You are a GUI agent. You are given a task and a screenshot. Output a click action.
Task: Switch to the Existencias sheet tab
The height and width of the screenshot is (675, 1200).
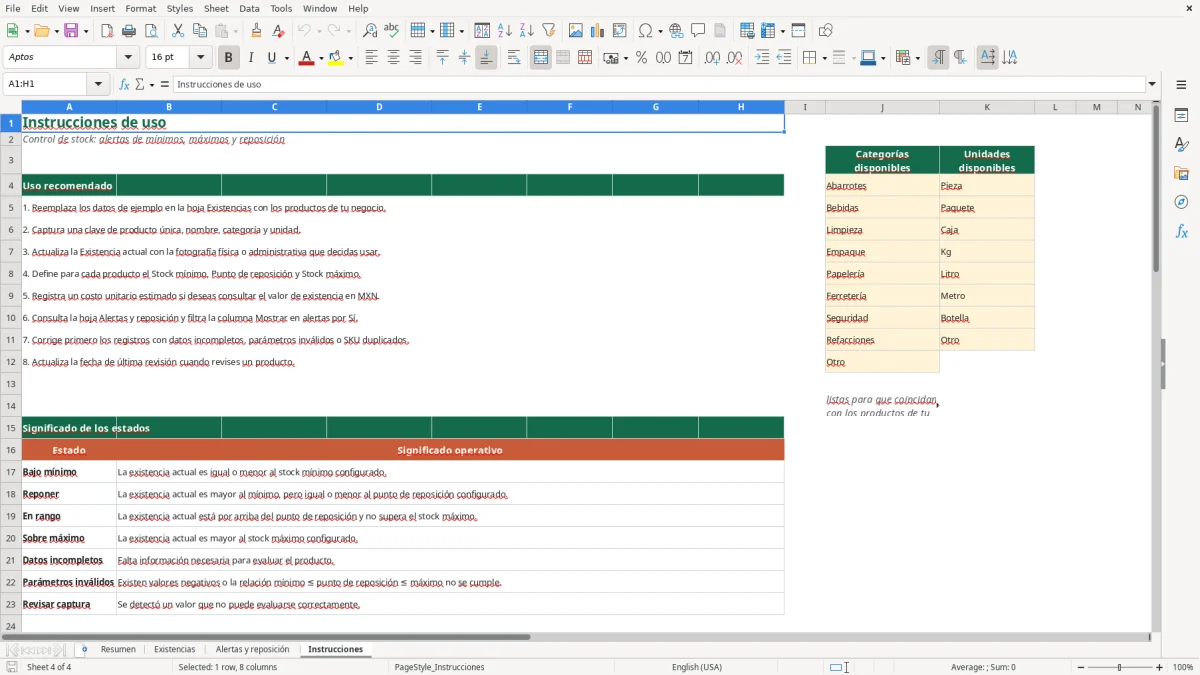pos(175,649)
